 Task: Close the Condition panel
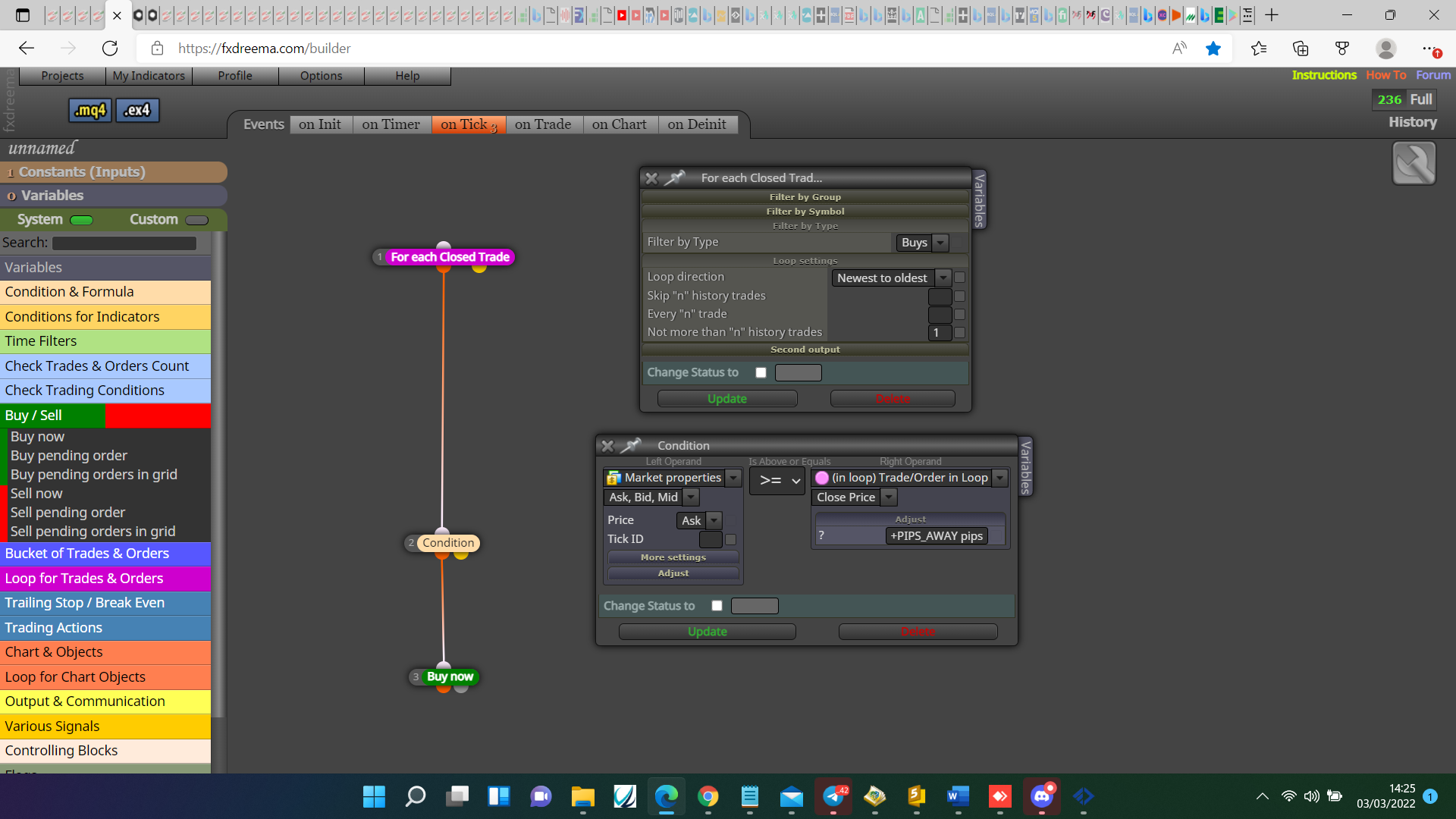point(607,446)
